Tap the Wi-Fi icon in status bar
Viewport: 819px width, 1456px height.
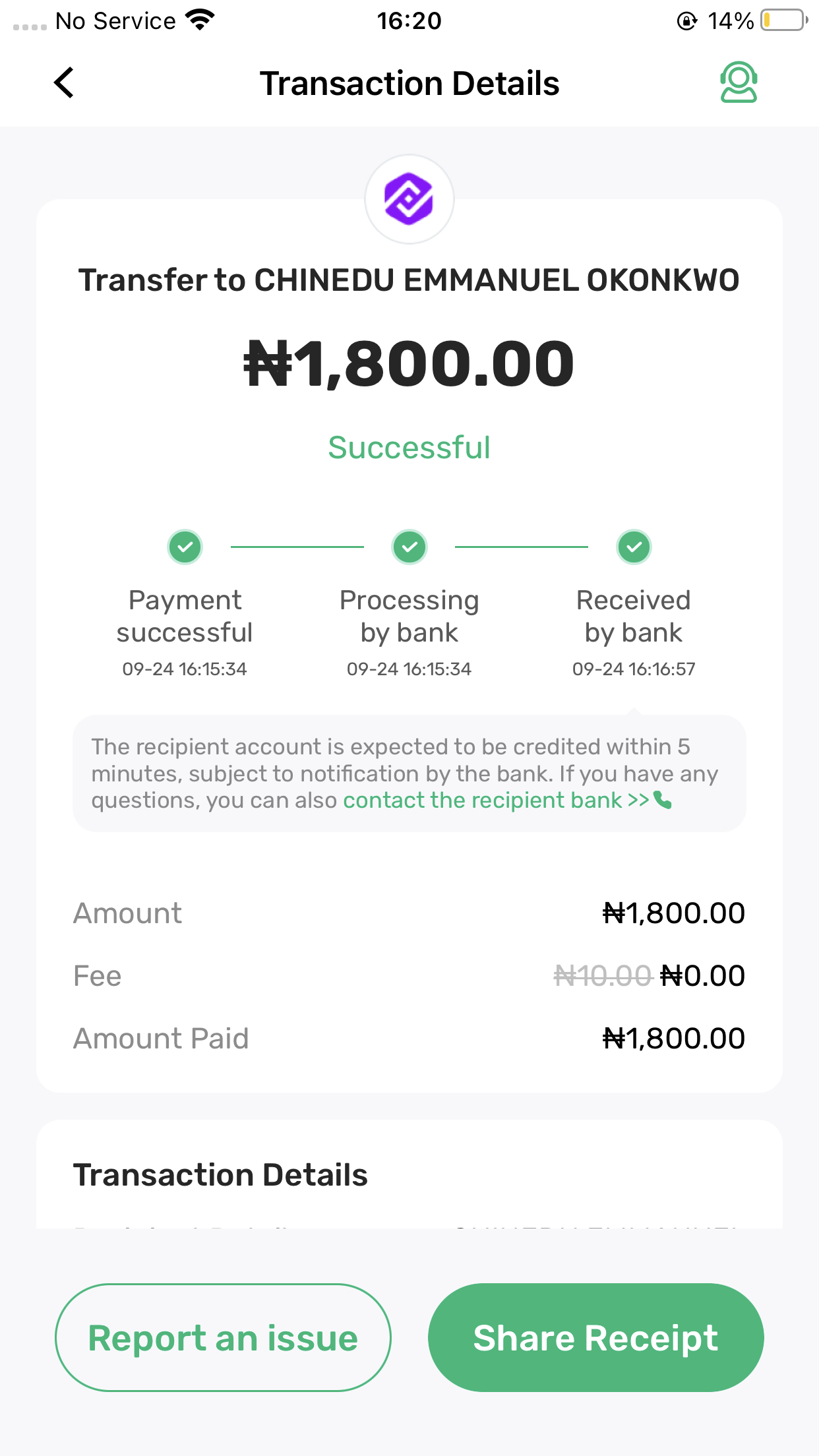[200, 20]
